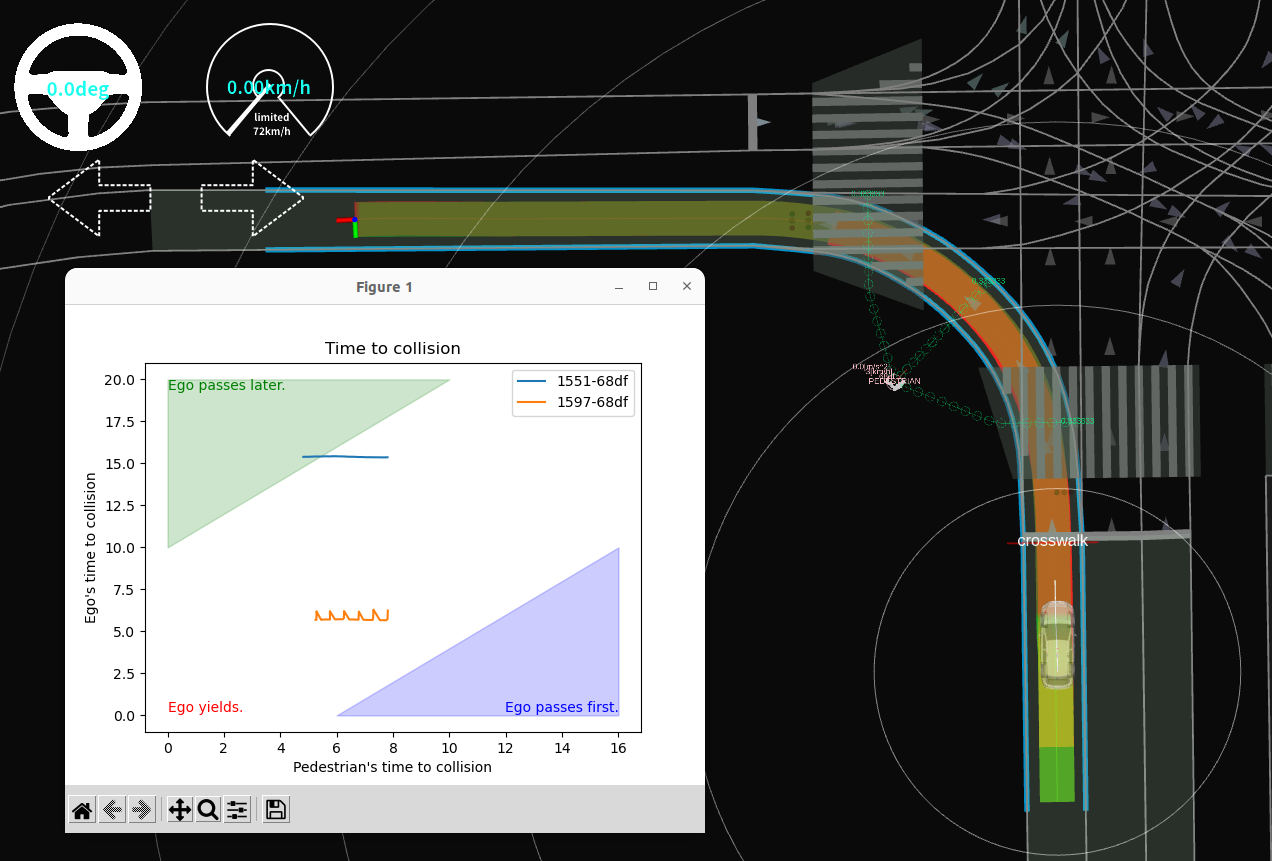Maximize the Figure 1 window

653,287
